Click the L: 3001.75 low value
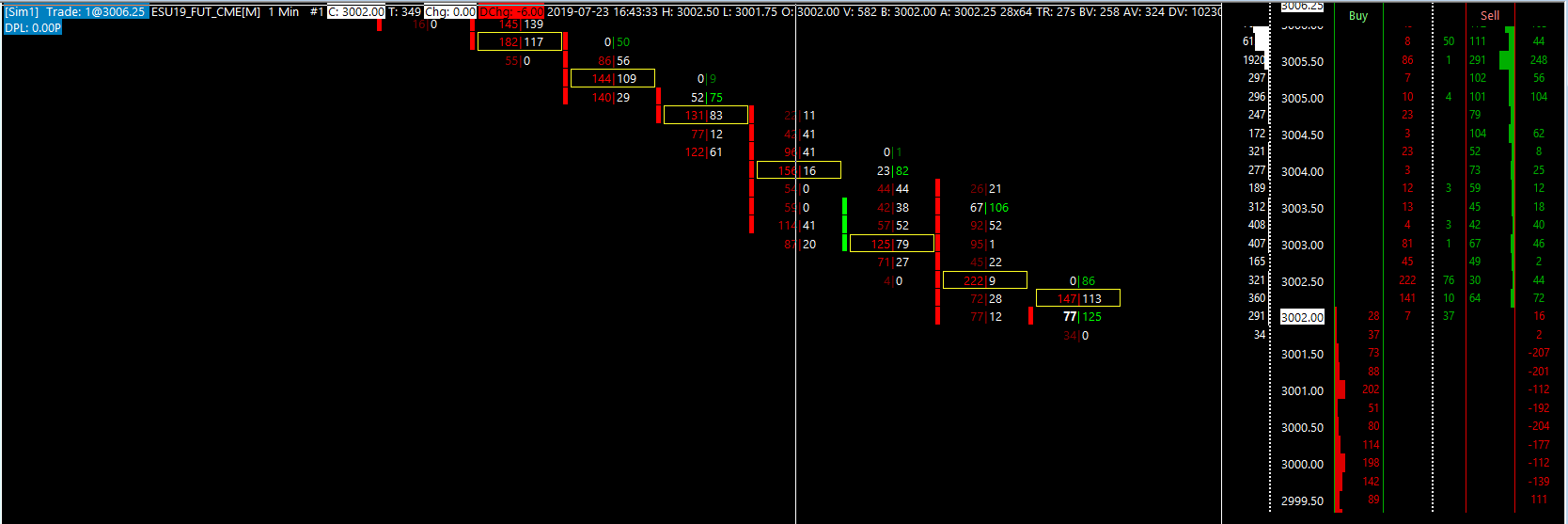This screenshot has height=524, width=1568. pyautogui.click(x=750, y=12)
